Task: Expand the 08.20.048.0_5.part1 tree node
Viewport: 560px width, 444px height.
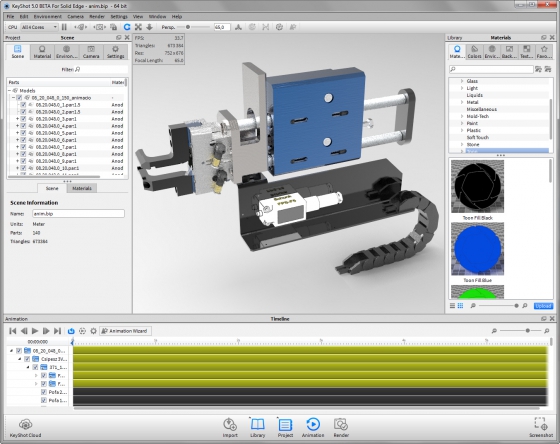Action: 17,133
